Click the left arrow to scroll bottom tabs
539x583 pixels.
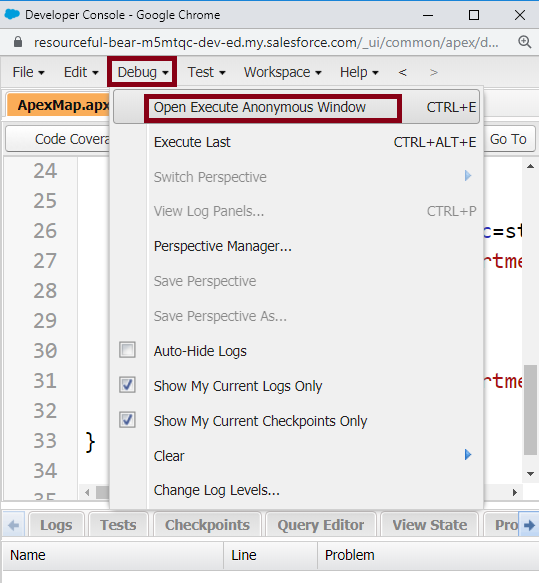tap(14, 525)
